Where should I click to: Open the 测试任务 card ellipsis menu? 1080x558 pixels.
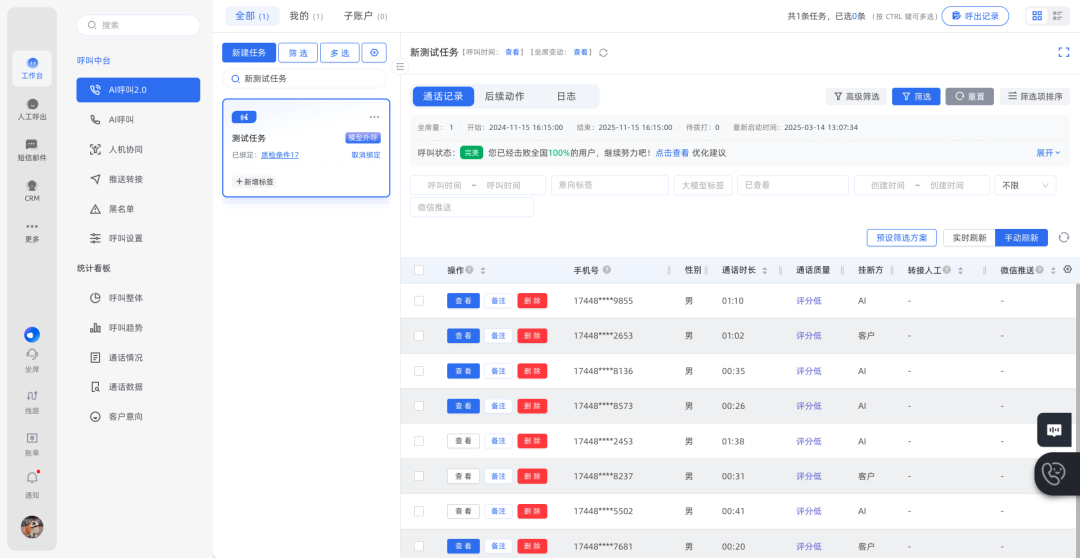pyautogui.click(x=374, y=117)
